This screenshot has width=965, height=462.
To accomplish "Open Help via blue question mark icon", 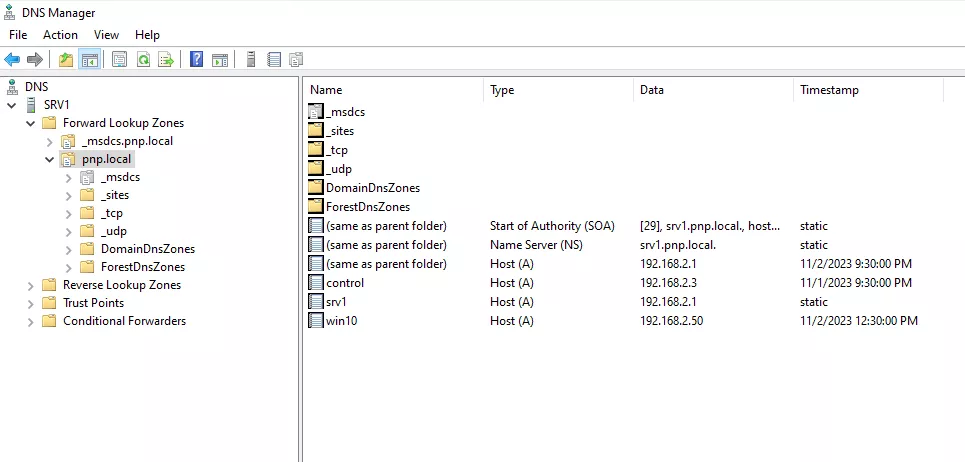I will [x=196, y=60].
